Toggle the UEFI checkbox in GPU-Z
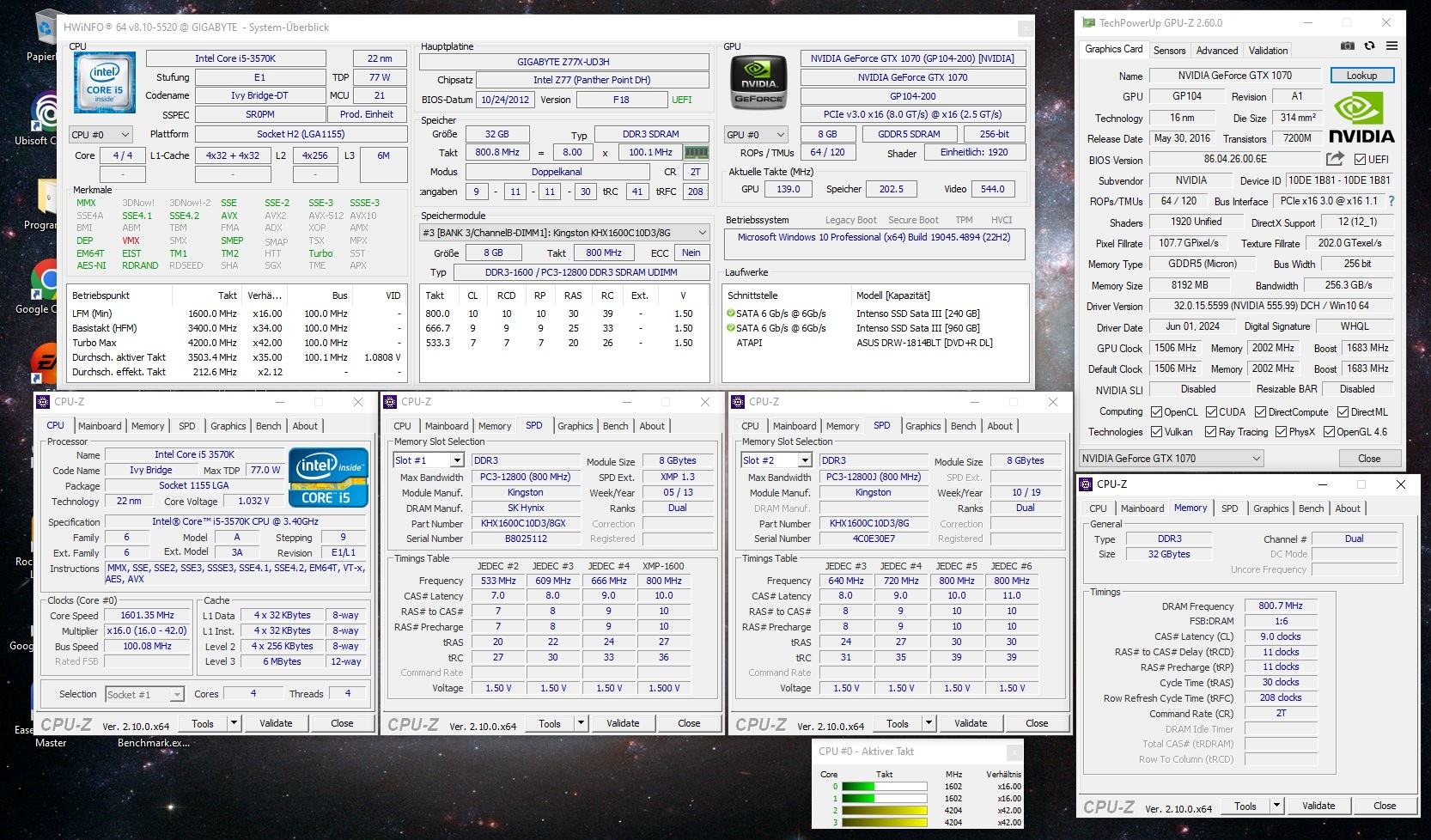This screenshot has height=840, width=1431. (x=1360, y=160)
